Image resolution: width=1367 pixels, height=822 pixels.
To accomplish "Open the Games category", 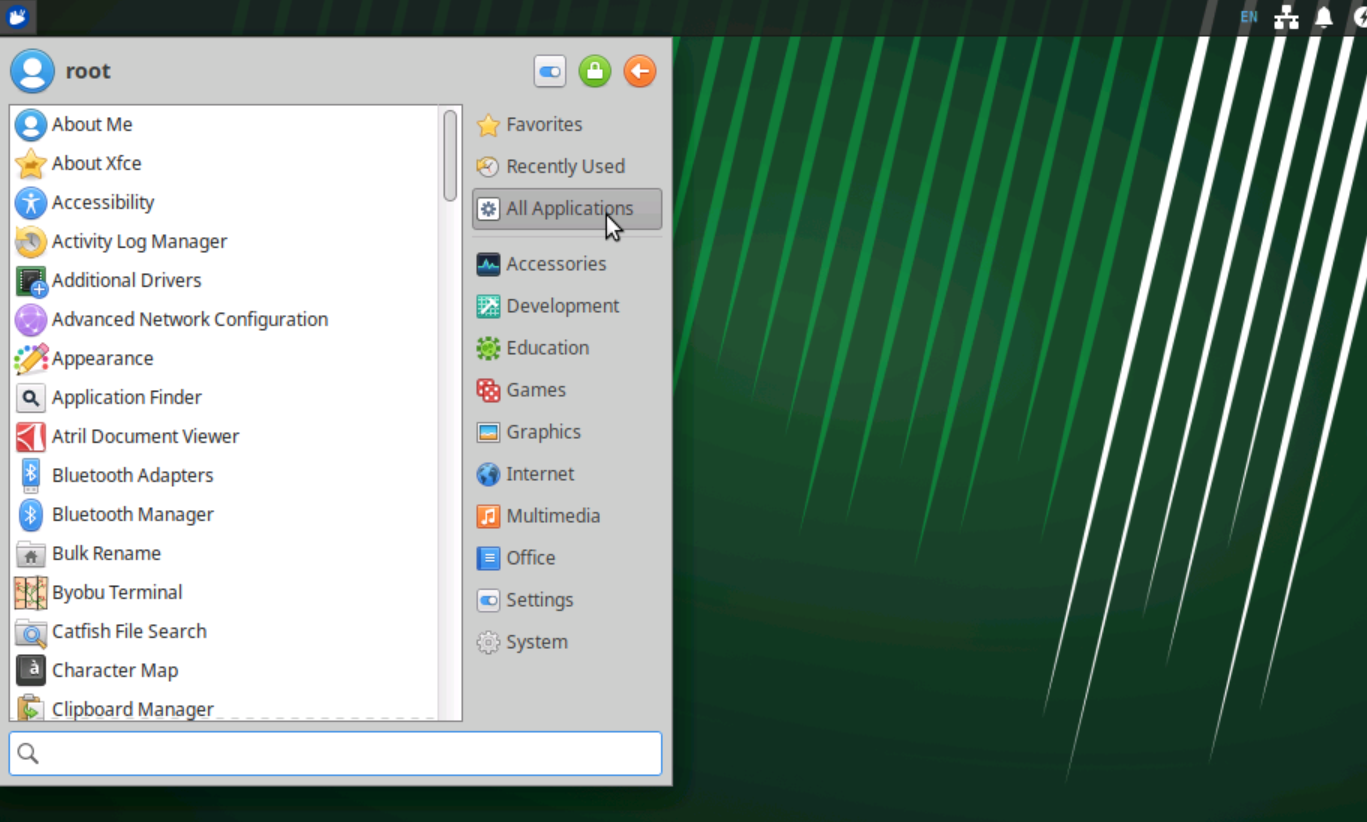I will click(567, 390).
